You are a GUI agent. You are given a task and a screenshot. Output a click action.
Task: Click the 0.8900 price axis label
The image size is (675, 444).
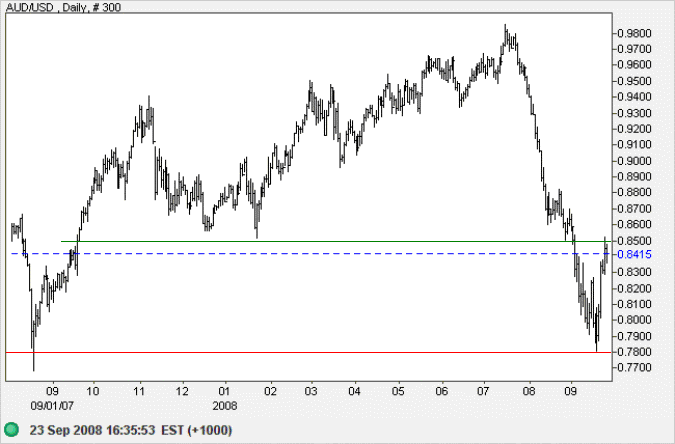[x=634, y=177]
